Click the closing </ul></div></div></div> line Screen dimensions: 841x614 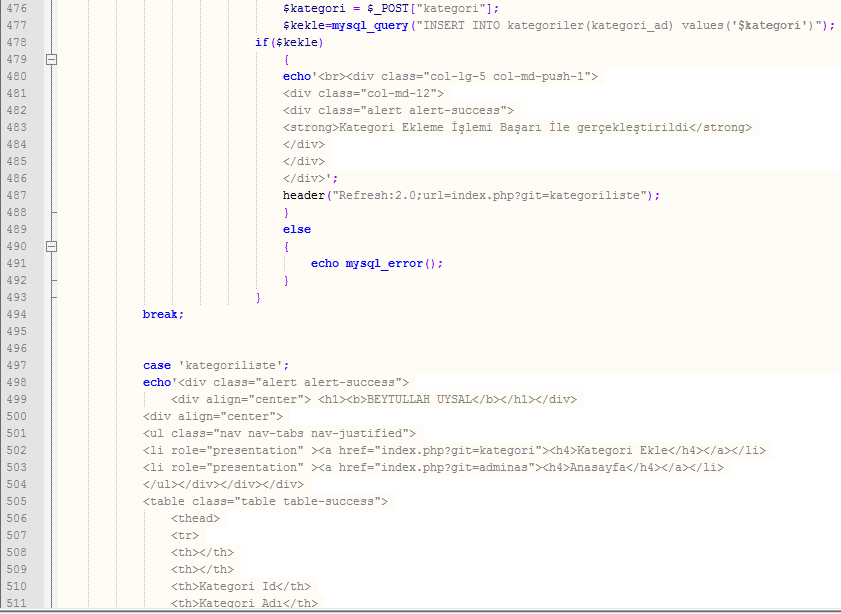click(223, 484)
